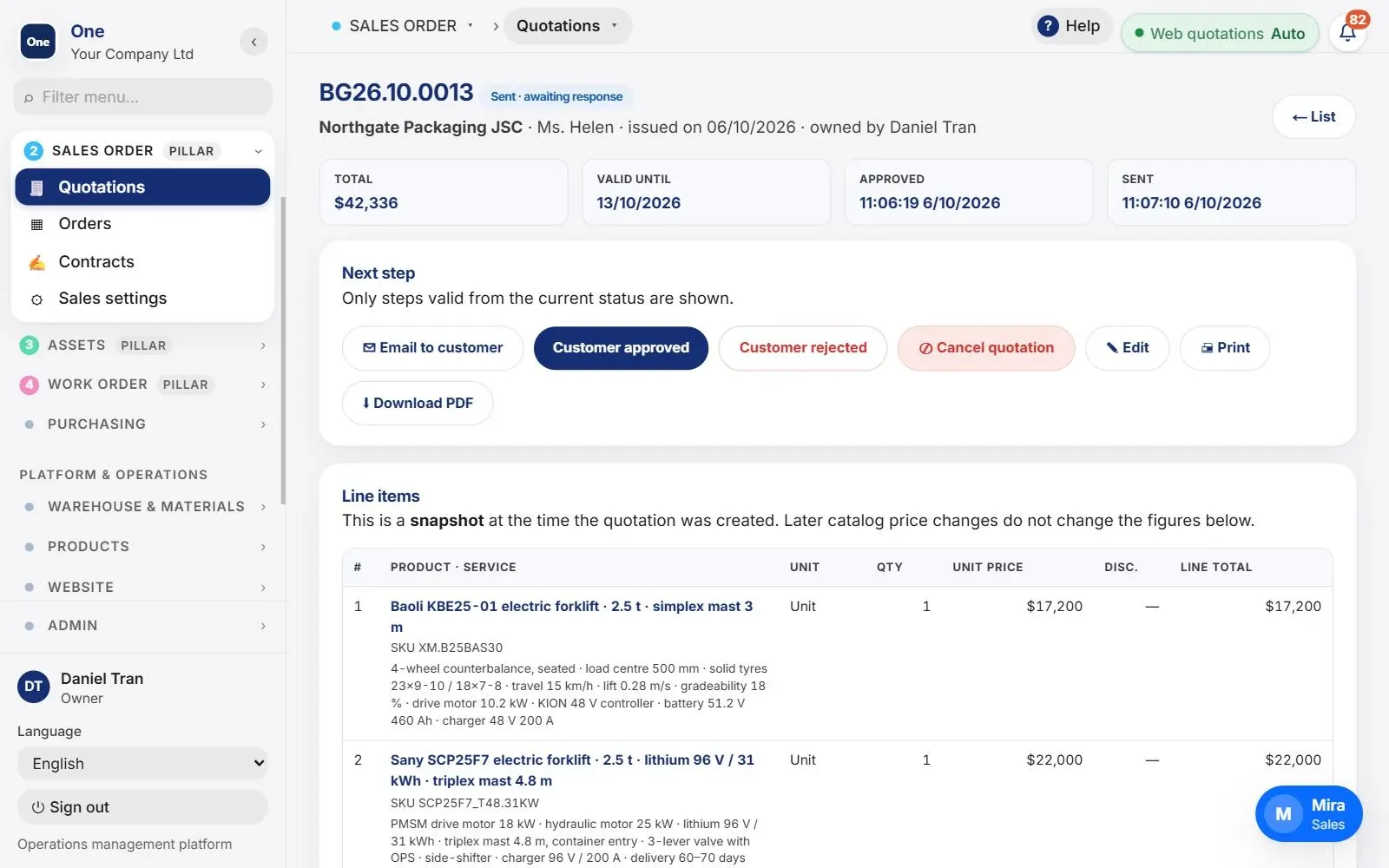Collapse sidebar with the chevron button
Viewport: 1389px width, 868px height.
(253, 42)
